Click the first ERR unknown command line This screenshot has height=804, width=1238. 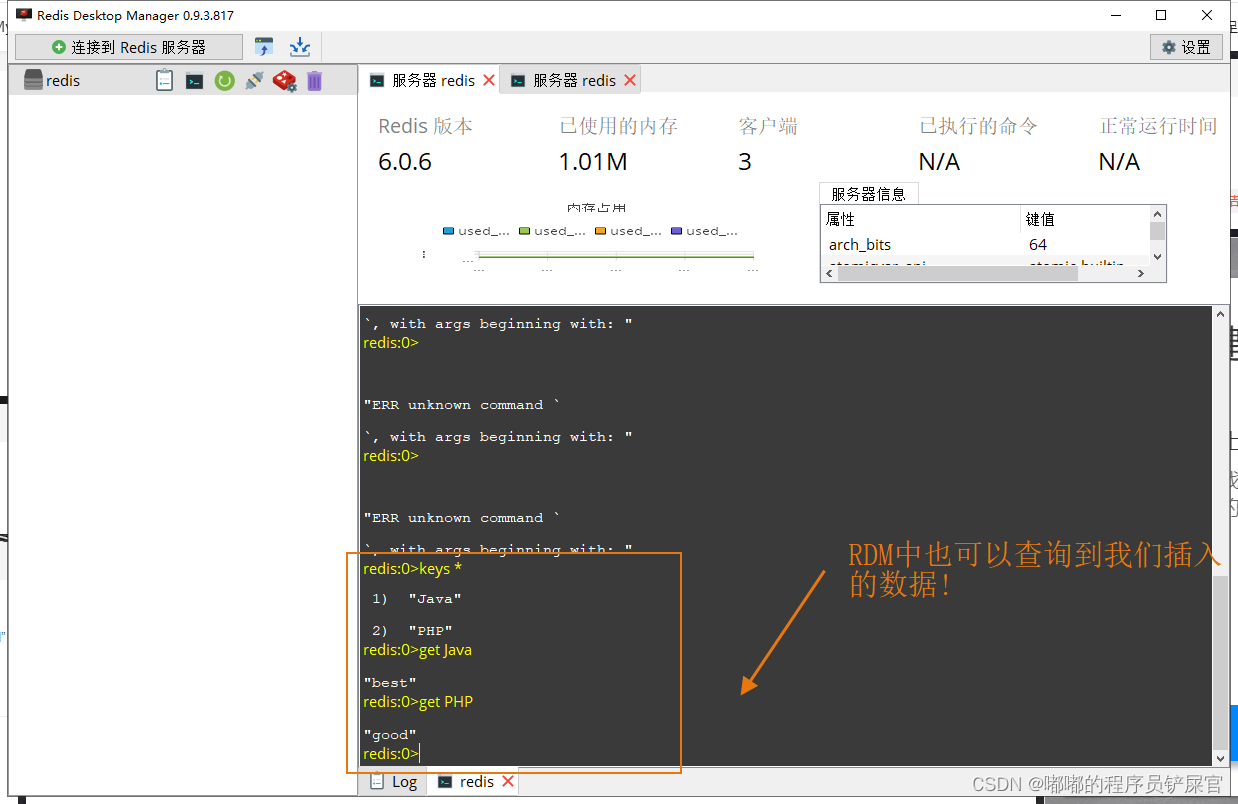pyautogui.click(x=462, y=405)
